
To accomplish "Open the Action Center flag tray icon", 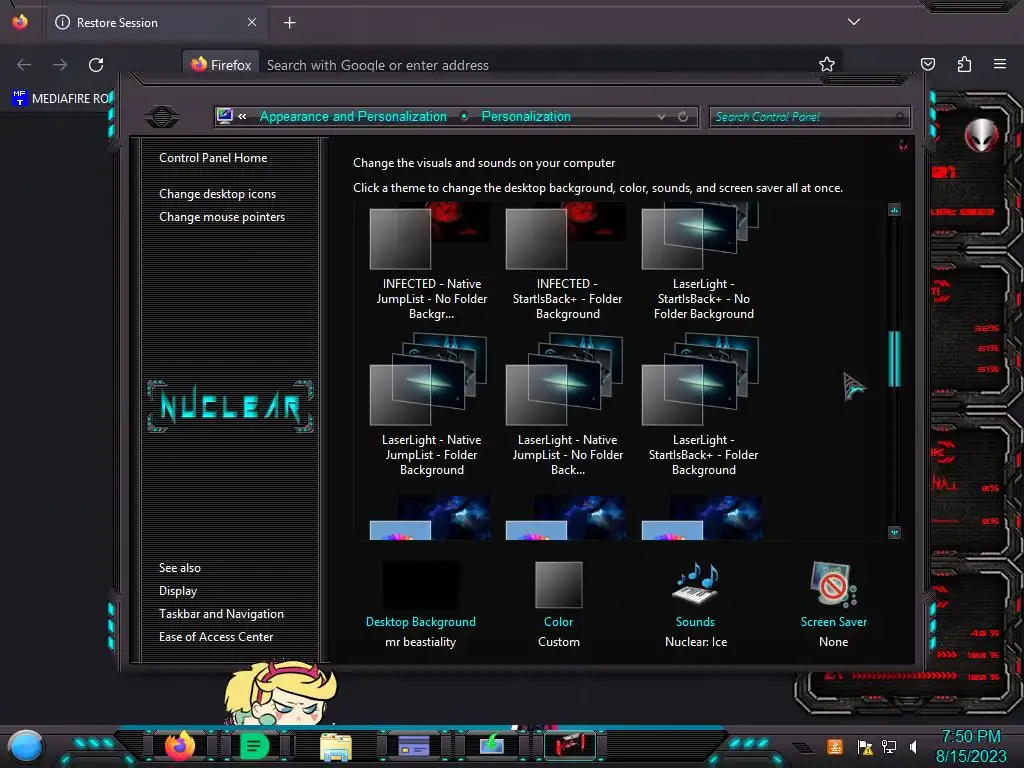I will pyautogui.click(x=865, y=747).
